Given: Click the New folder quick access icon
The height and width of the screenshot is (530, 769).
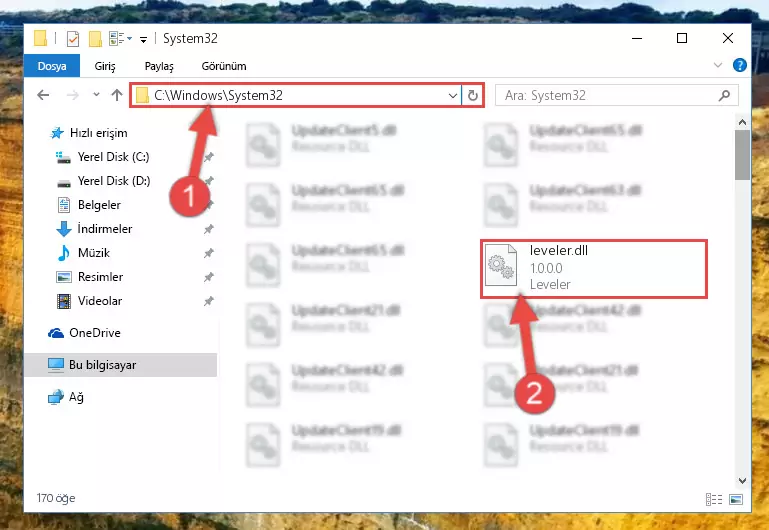Looking at the screenshot, I should (95, 38).
